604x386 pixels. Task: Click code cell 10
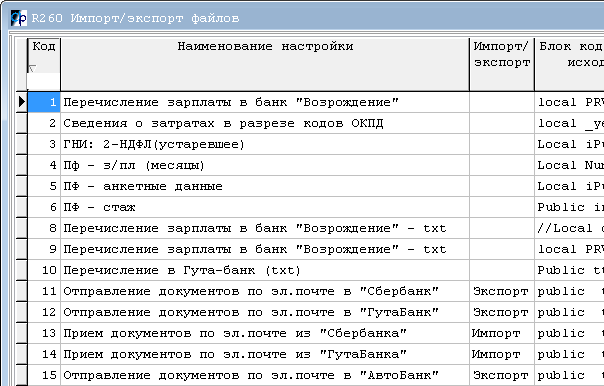click(x=44, y=270)
